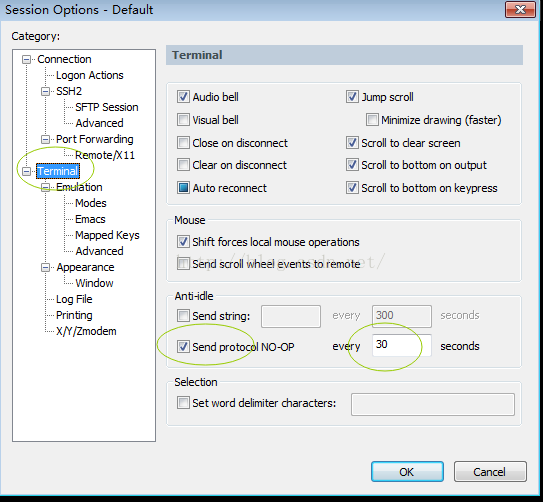Select Window category

[x=94, y=283]
